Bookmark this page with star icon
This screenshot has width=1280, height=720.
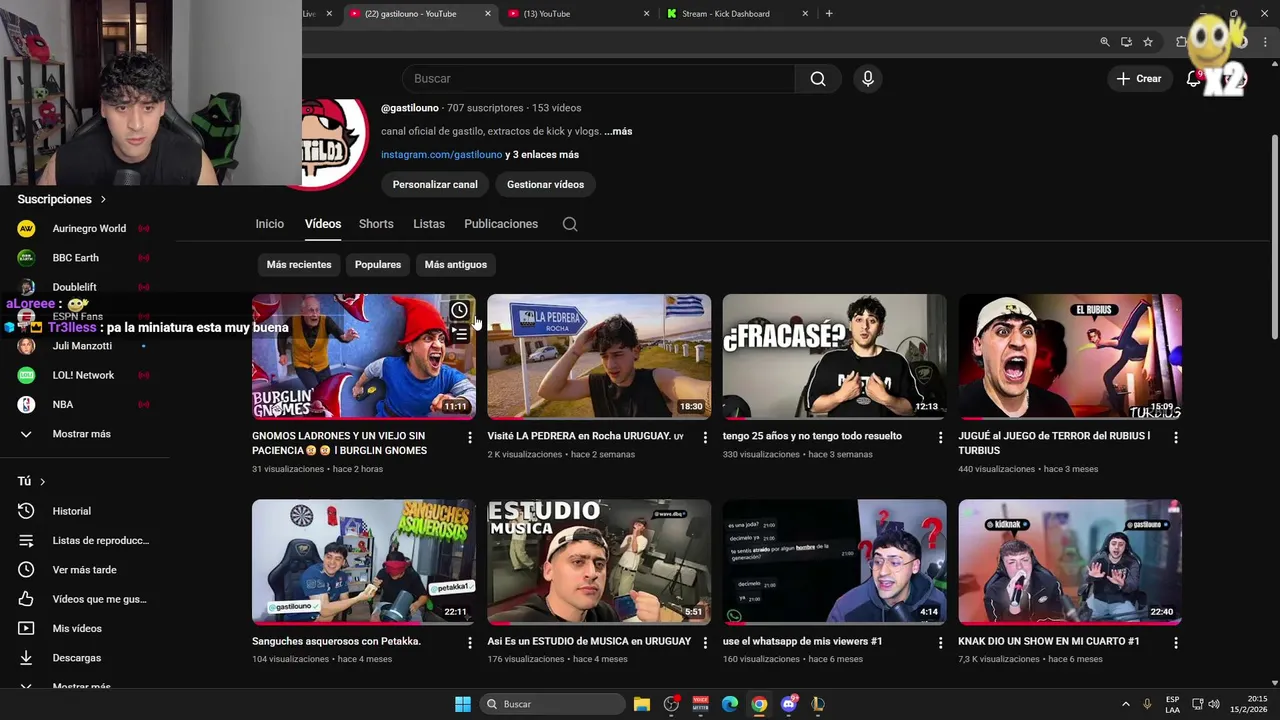1148,42
